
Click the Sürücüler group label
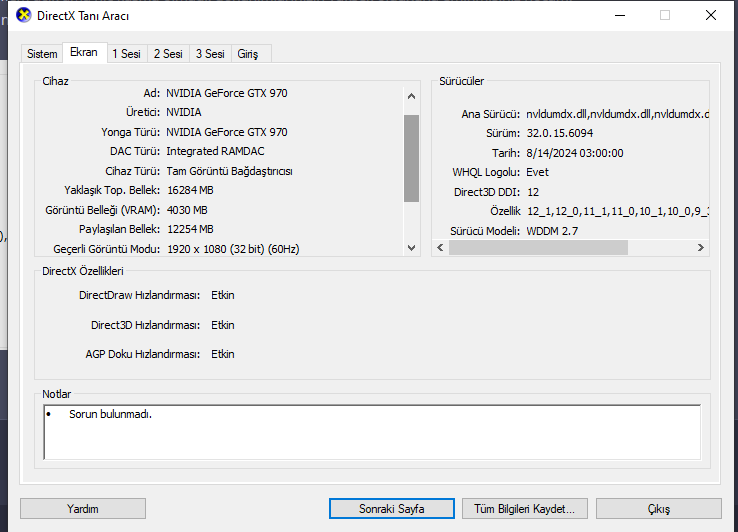tap(461, 81)
